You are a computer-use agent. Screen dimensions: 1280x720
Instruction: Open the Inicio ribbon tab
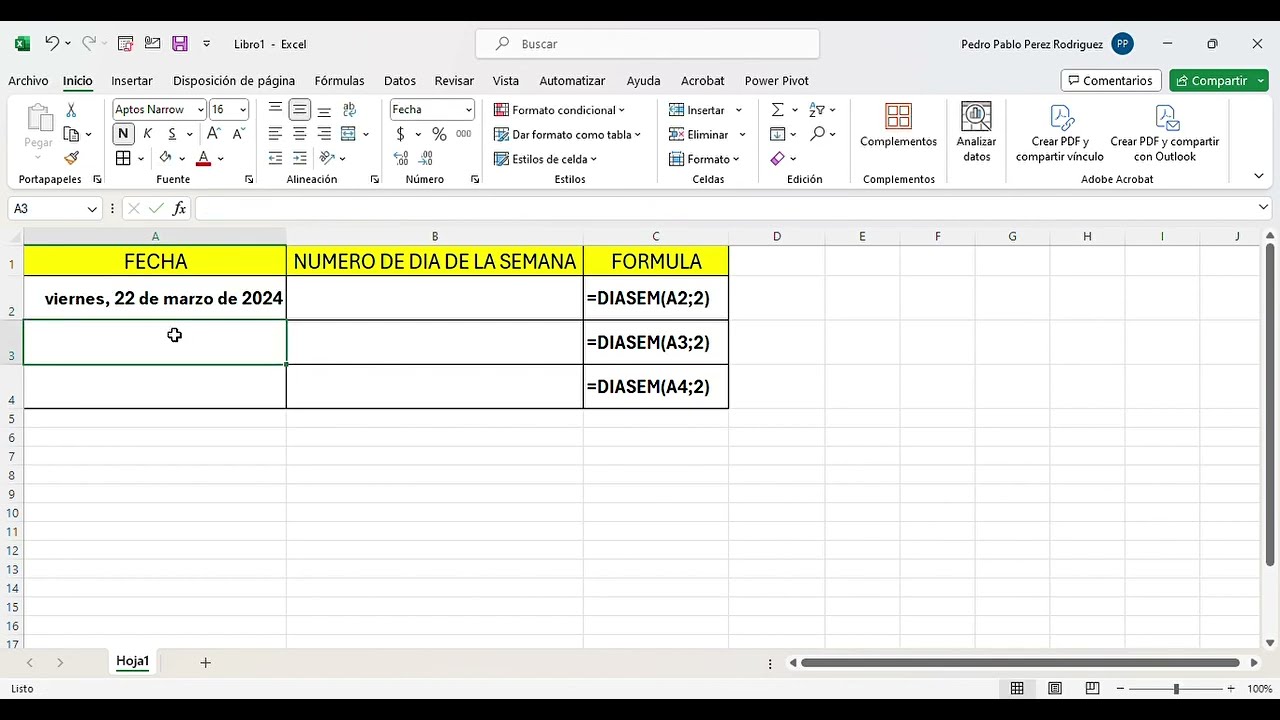pos(77,81)
